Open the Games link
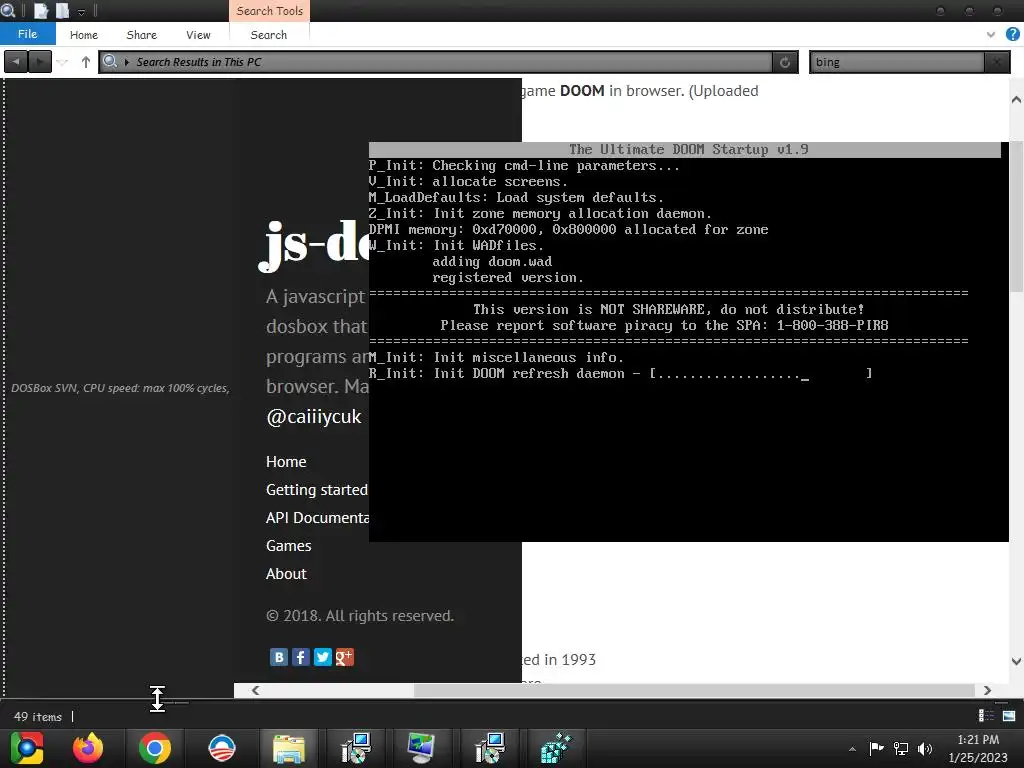 (x=289, y=546)
